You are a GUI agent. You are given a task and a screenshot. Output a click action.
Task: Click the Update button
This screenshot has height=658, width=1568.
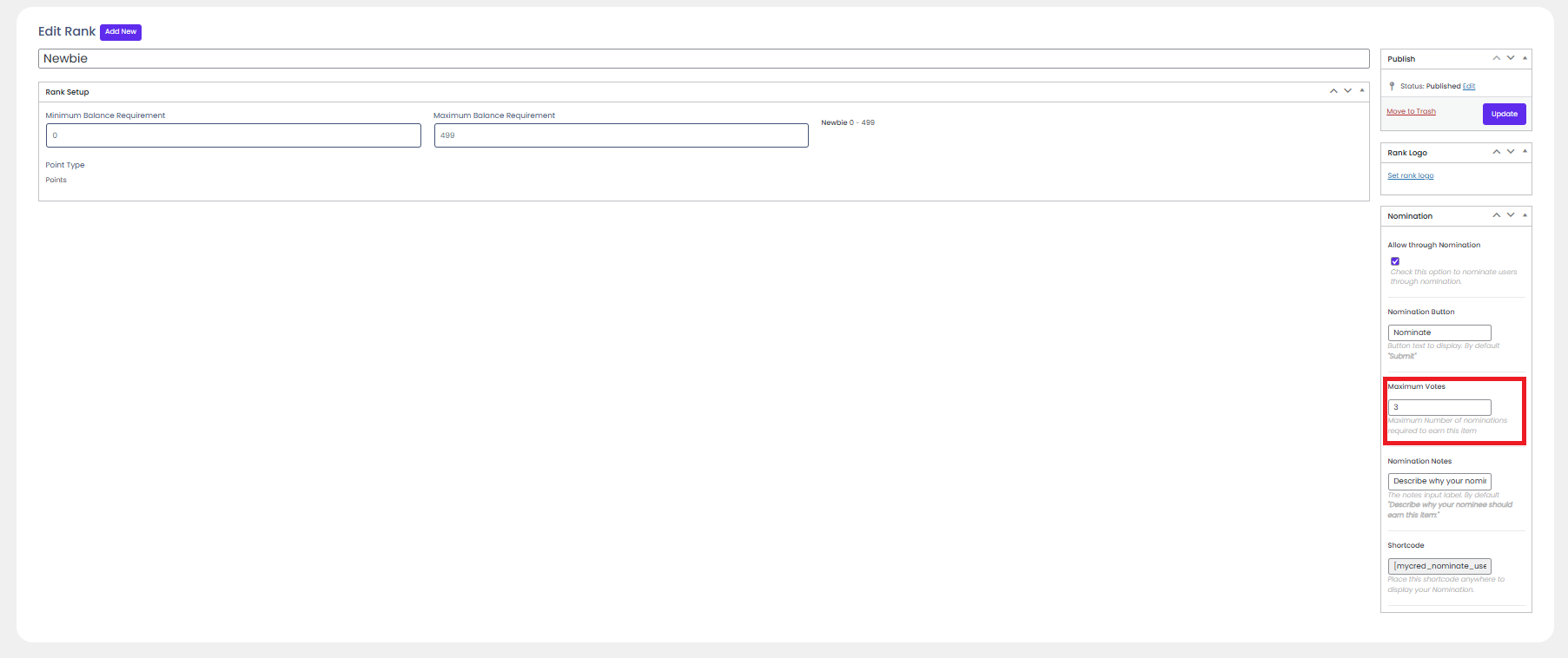point(1504,114)
